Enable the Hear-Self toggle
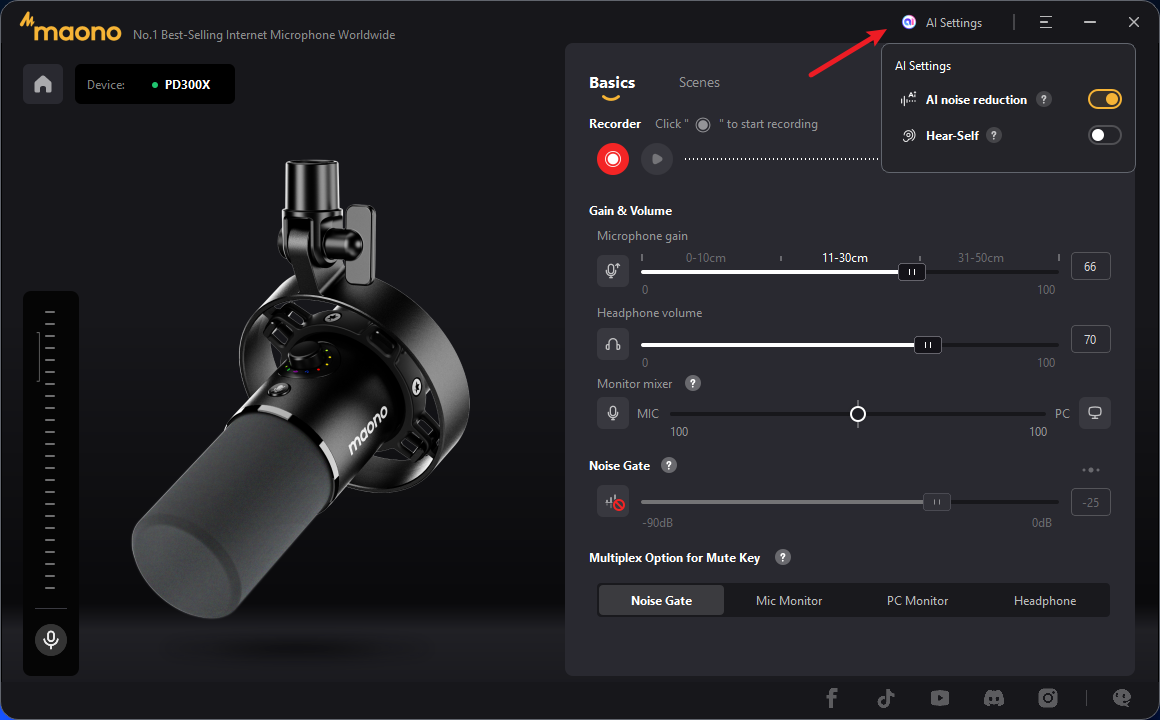 (1104, 135)
